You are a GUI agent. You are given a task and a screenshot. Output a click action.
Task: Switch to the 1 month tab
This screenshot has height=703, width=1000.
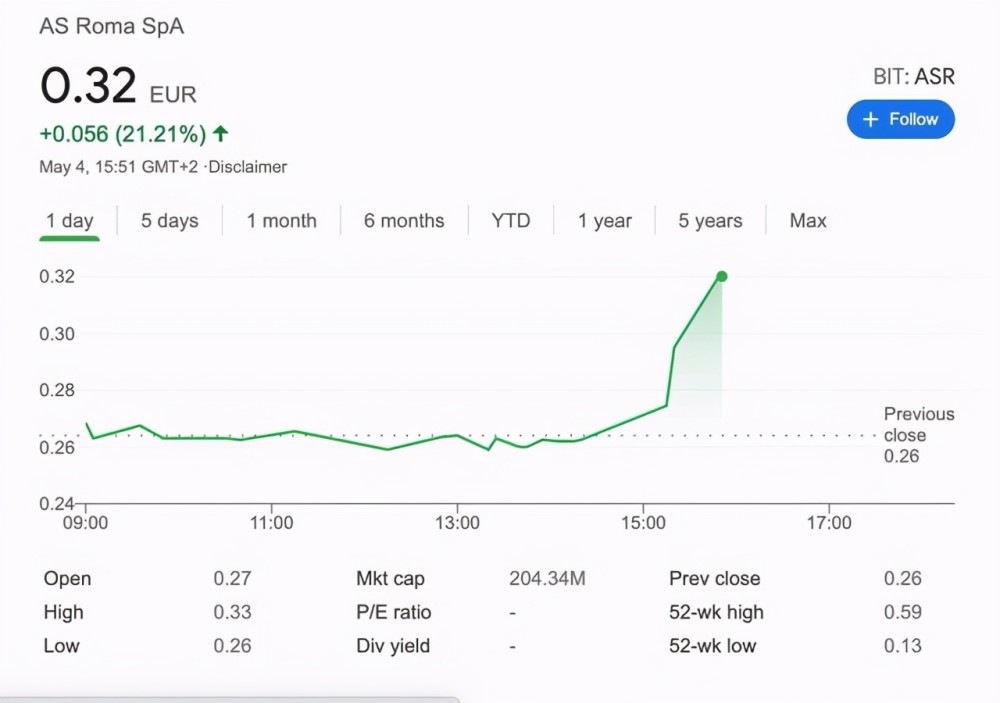point(281,221)
